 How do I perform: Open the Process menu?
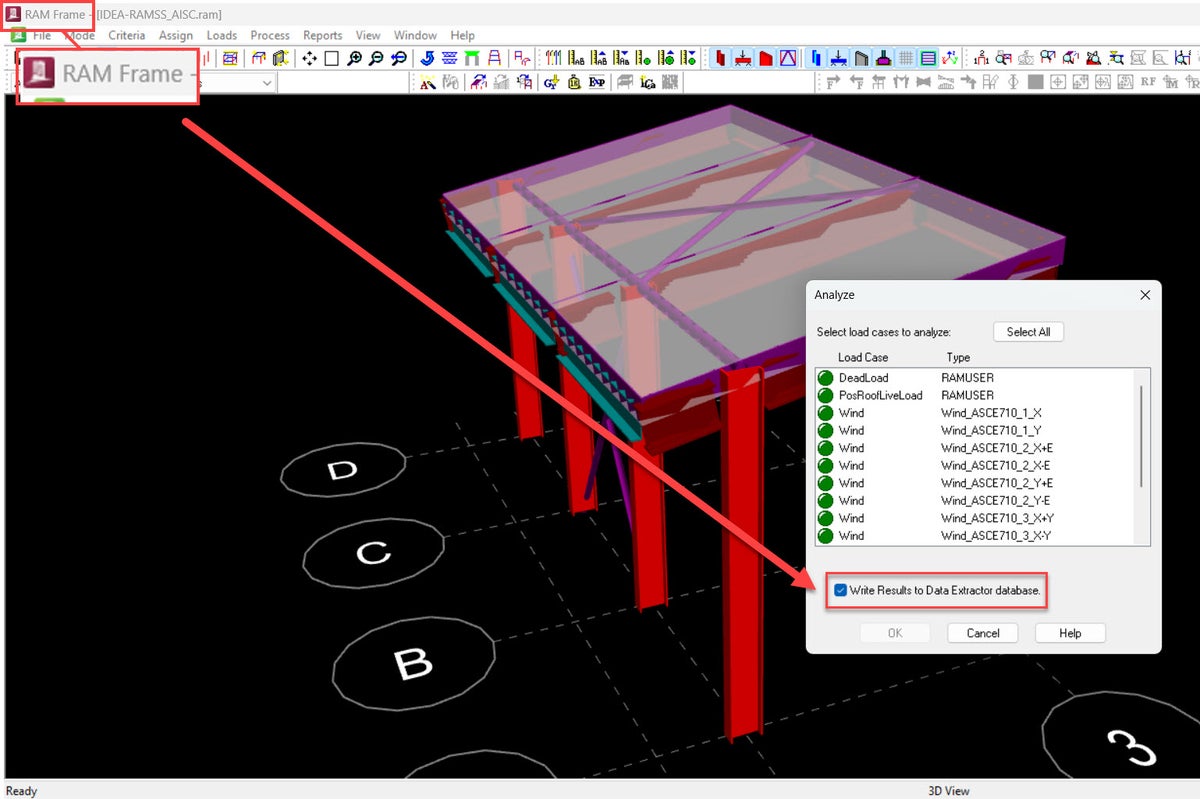[x=270, y=35]
